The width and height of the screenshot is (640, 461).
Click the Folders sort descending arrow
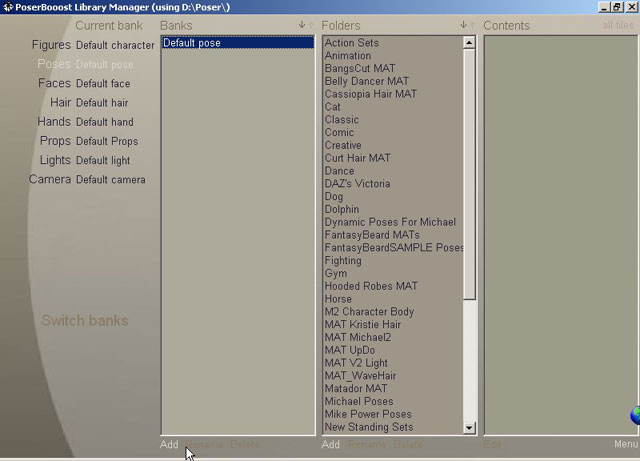(x=463, y=25)
